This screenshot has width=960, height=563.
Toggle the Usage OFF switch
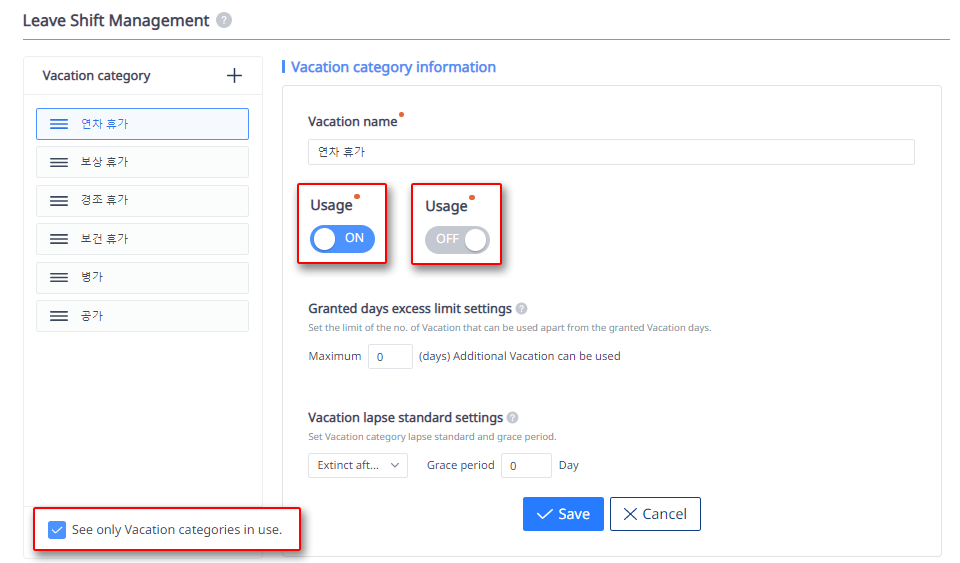click(x=457, y=239)
